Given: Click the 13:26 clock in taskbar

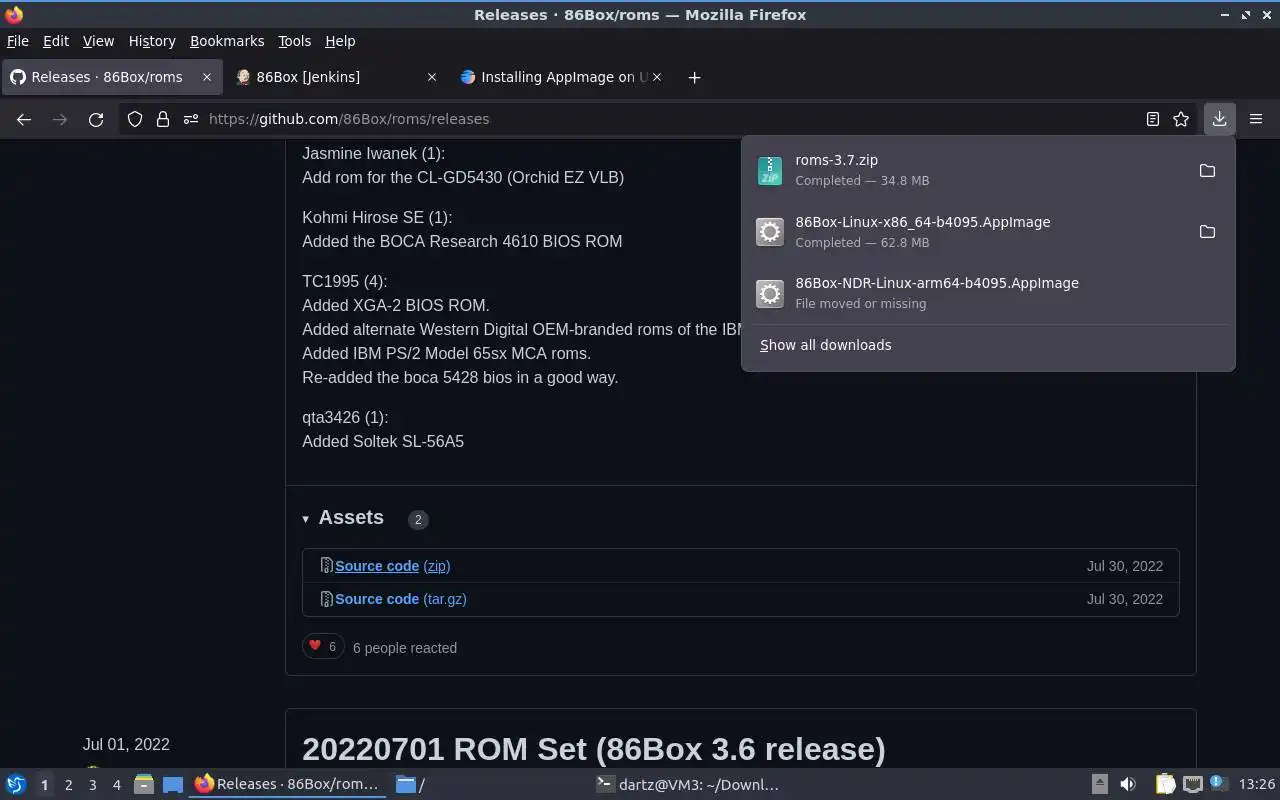Looking at the screenshot, I should coord(1256,785).
